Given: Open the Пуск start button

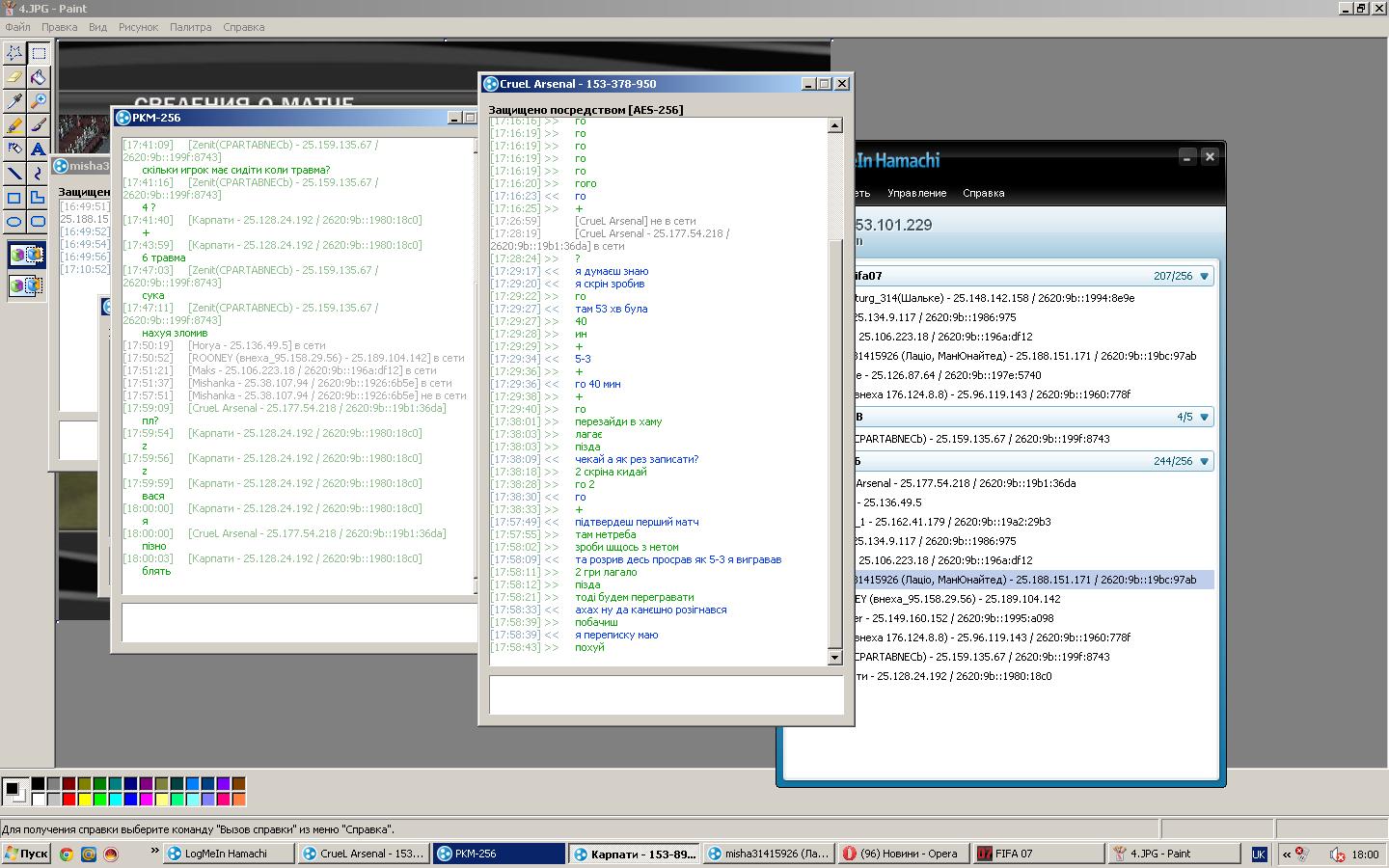Looking at the screenshot, I should [x=26, y=854].
